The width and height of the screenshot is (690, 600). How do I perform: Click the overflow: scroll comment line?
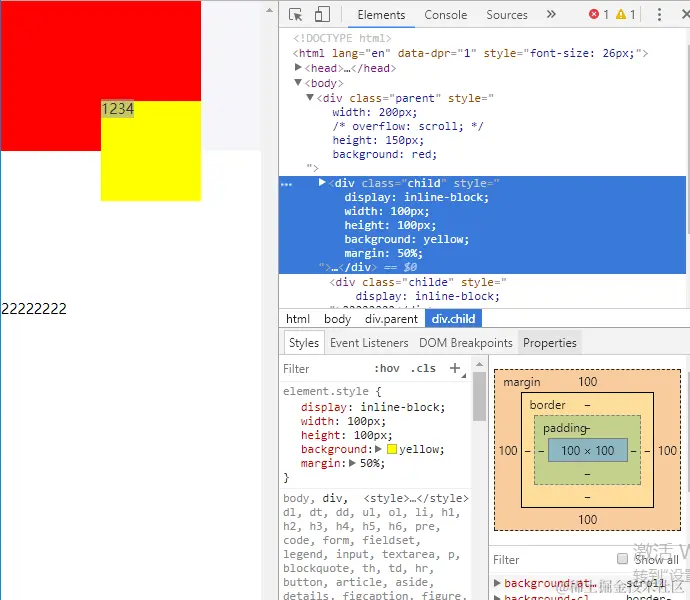[408, 126]
